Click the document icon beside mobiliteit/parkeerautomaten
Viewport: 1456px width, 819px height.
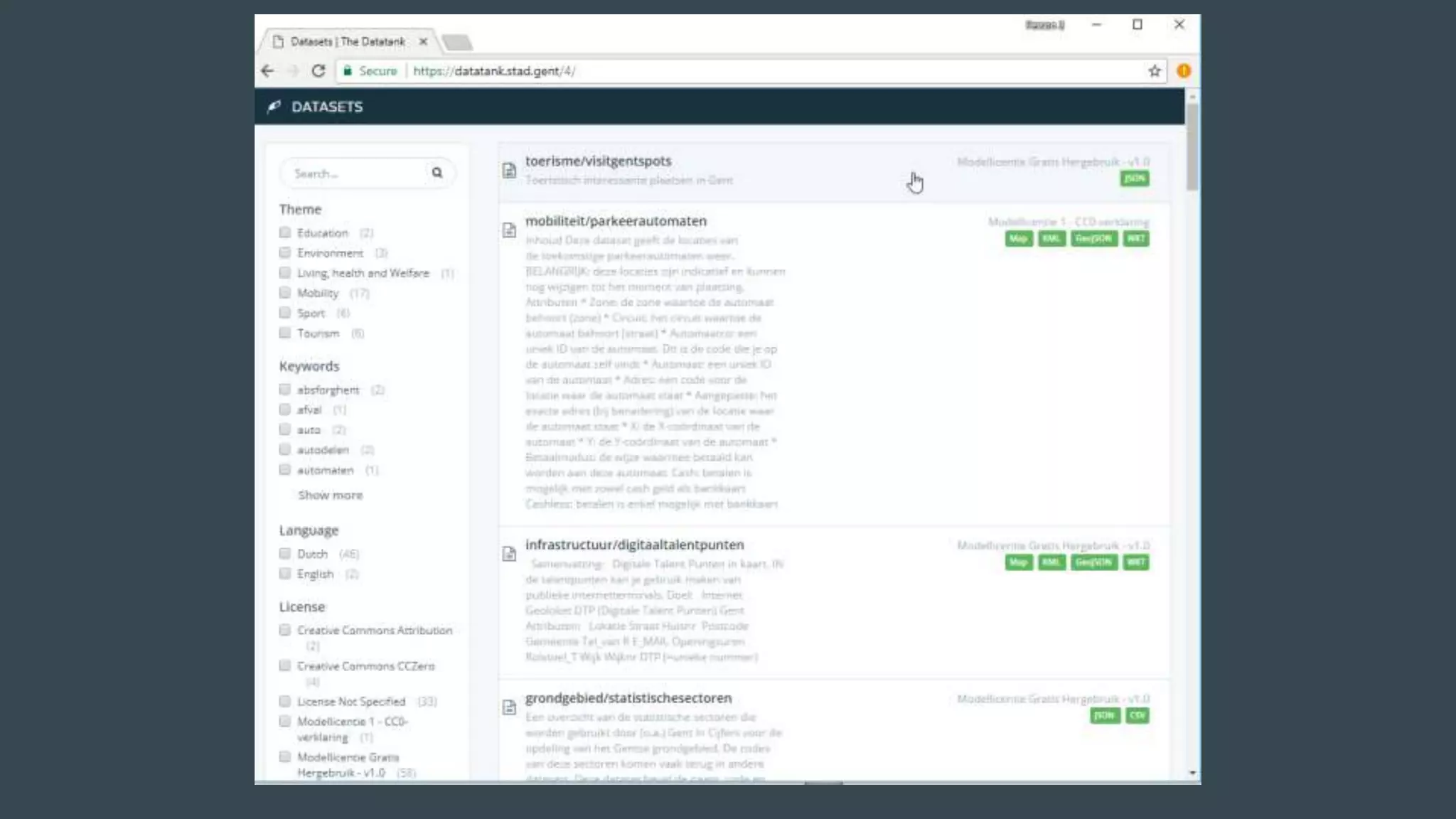point(509,230)
